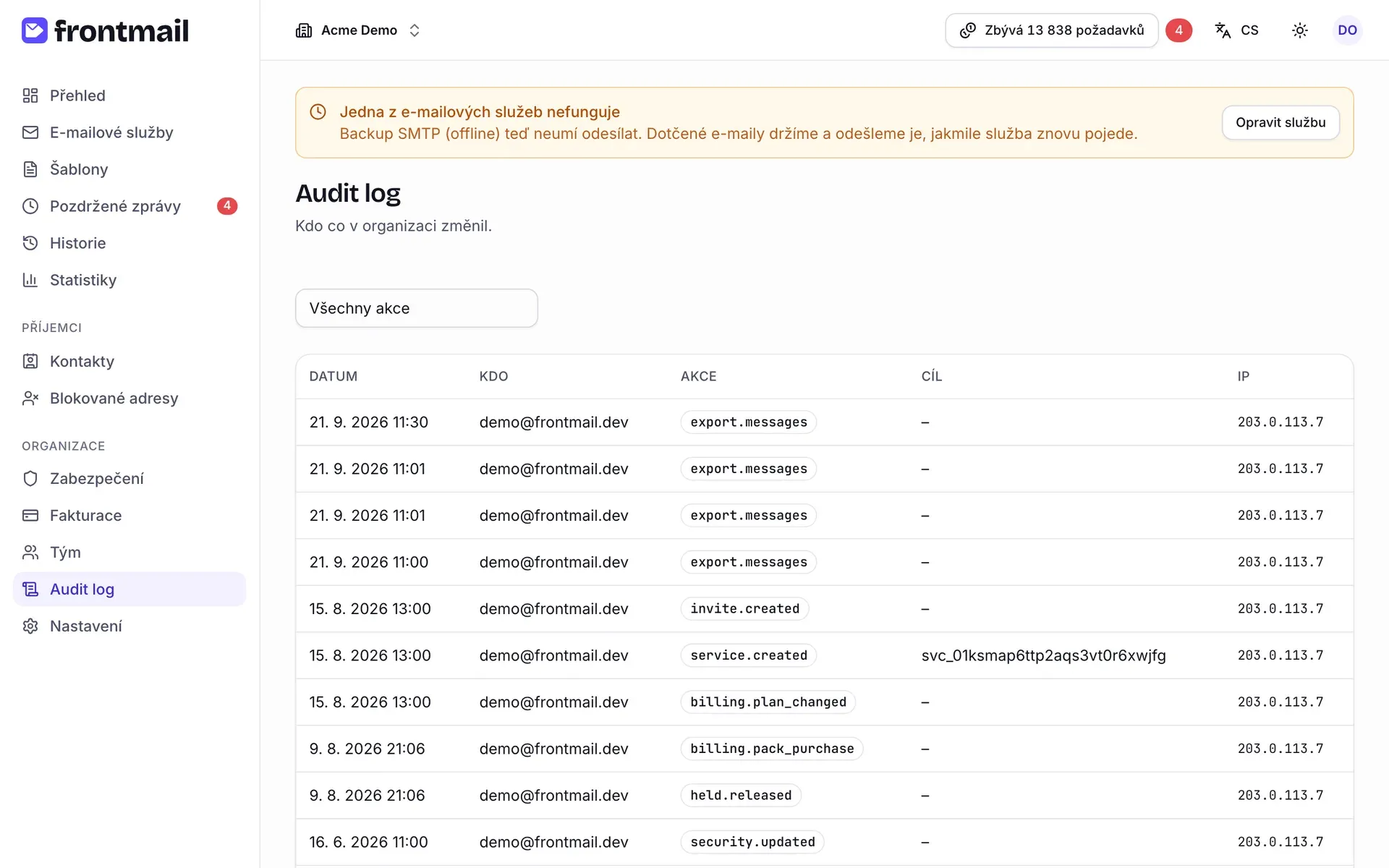Click the Acme Demo building icon
Image resolution: width=1389 pixels, height=868 pixels.
304,30
